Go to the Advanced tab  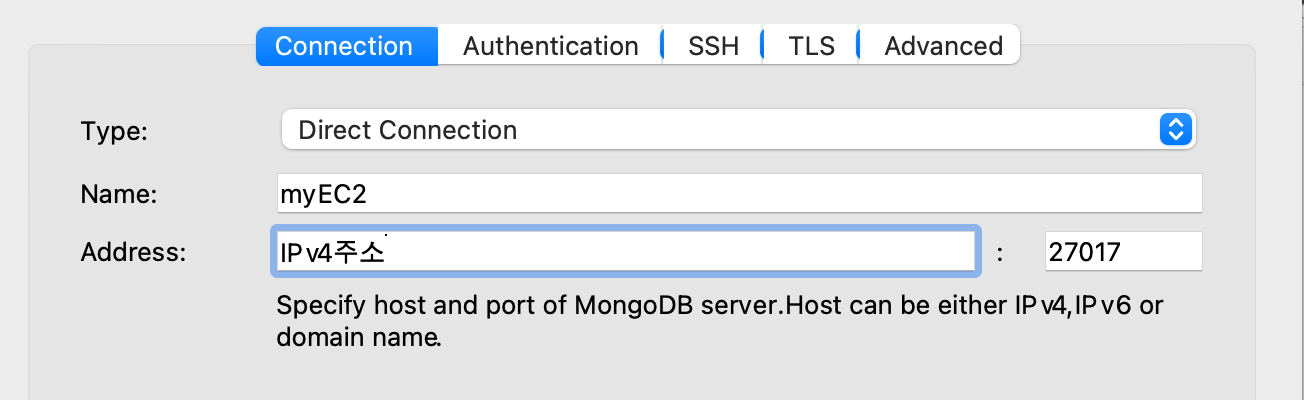click(x=942, y=46)
